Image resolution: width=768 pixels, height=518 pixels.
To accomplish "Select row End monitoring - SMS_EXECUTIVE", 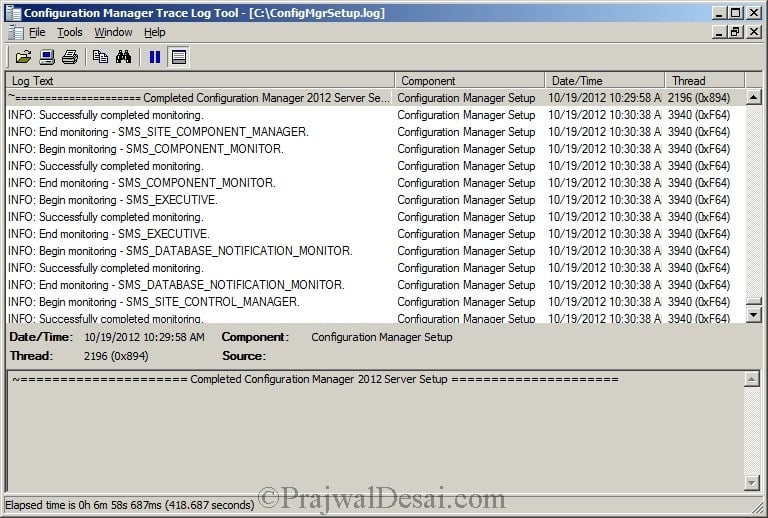I will click(375, 234).
